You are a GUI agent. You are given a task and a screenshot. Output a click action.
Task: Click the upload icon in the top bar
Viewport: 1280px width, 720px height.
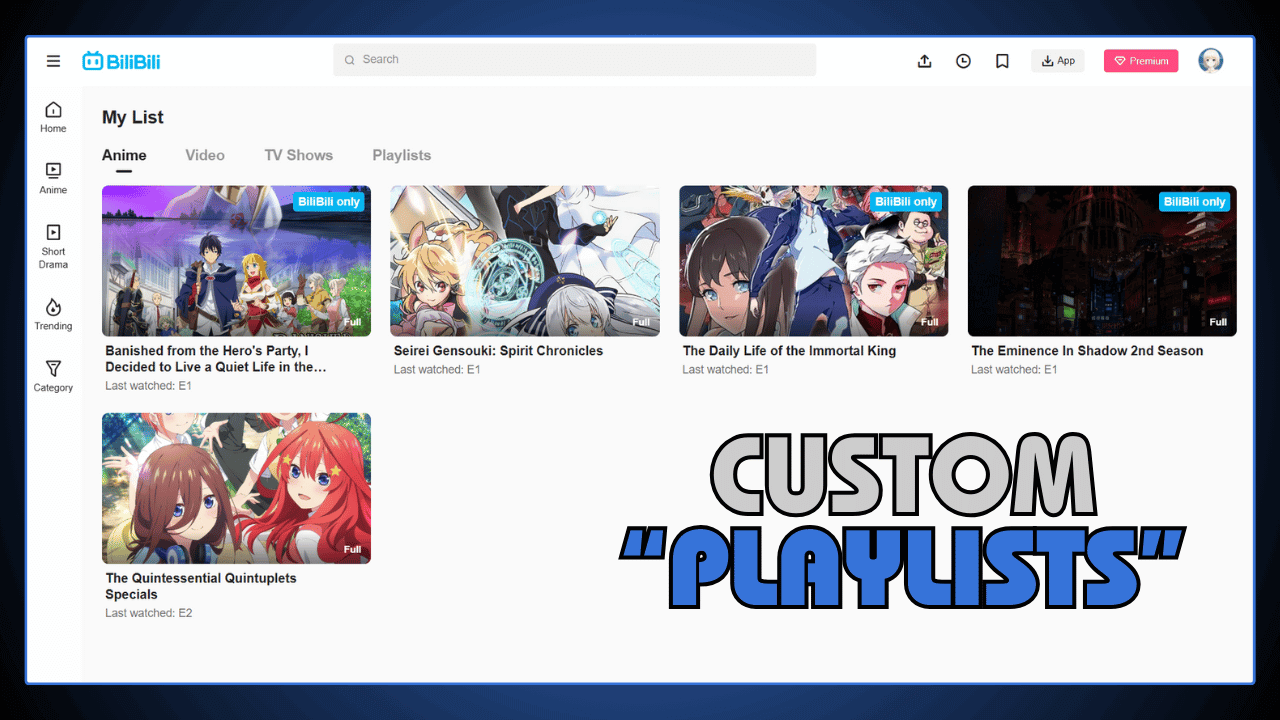pyautogui.click(x=924, y=60)
